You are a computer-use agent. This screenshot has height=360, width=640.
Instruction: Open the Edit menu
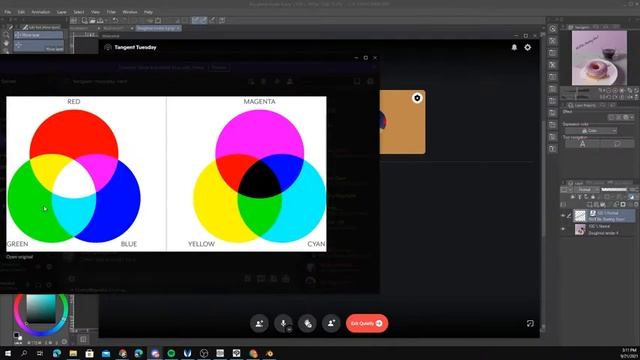click(21, 12)
